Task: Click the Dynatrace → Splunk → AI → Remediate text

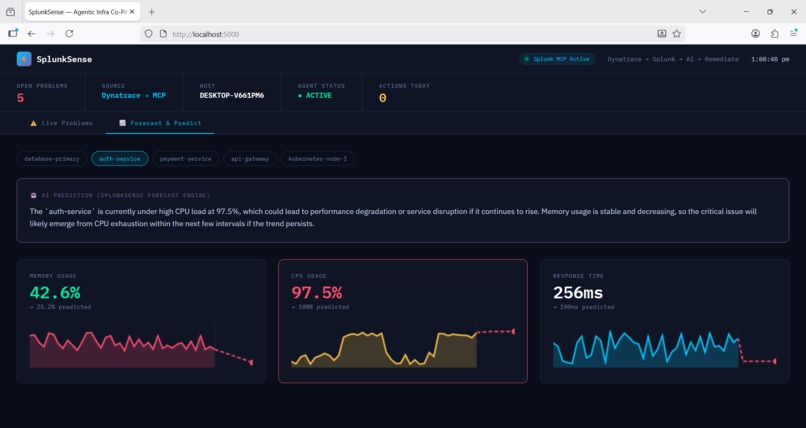Action: 673,59
